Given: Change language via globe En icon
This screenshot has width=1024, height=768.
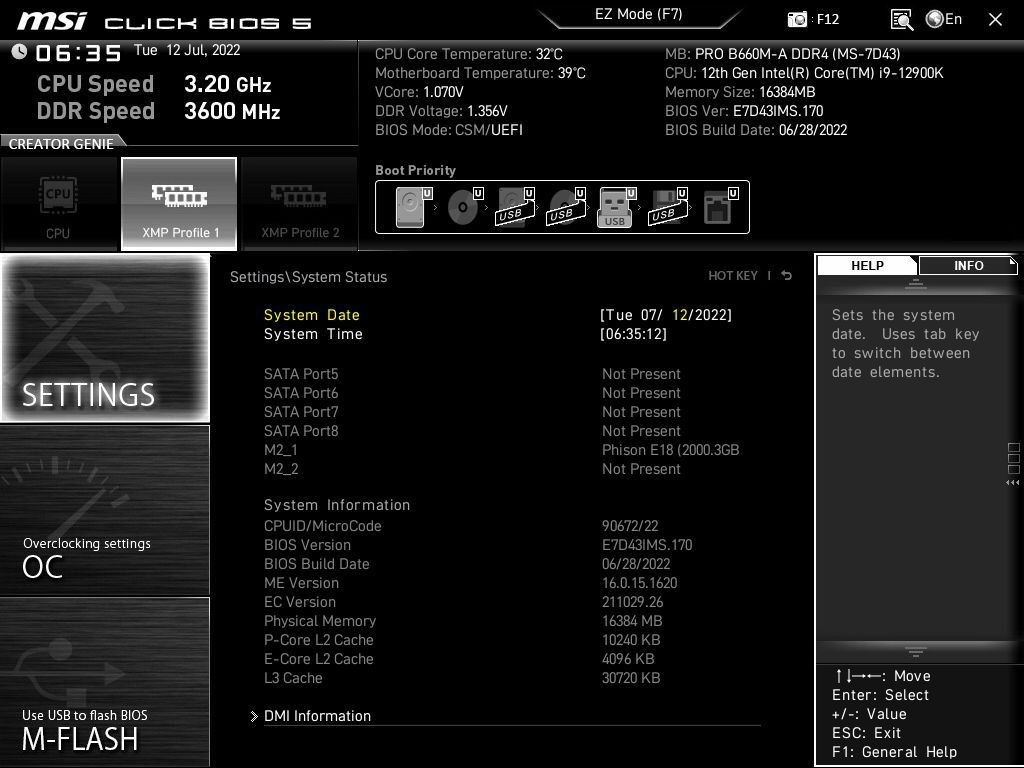Looking at the screenshot, I should [x=944, y=19].
